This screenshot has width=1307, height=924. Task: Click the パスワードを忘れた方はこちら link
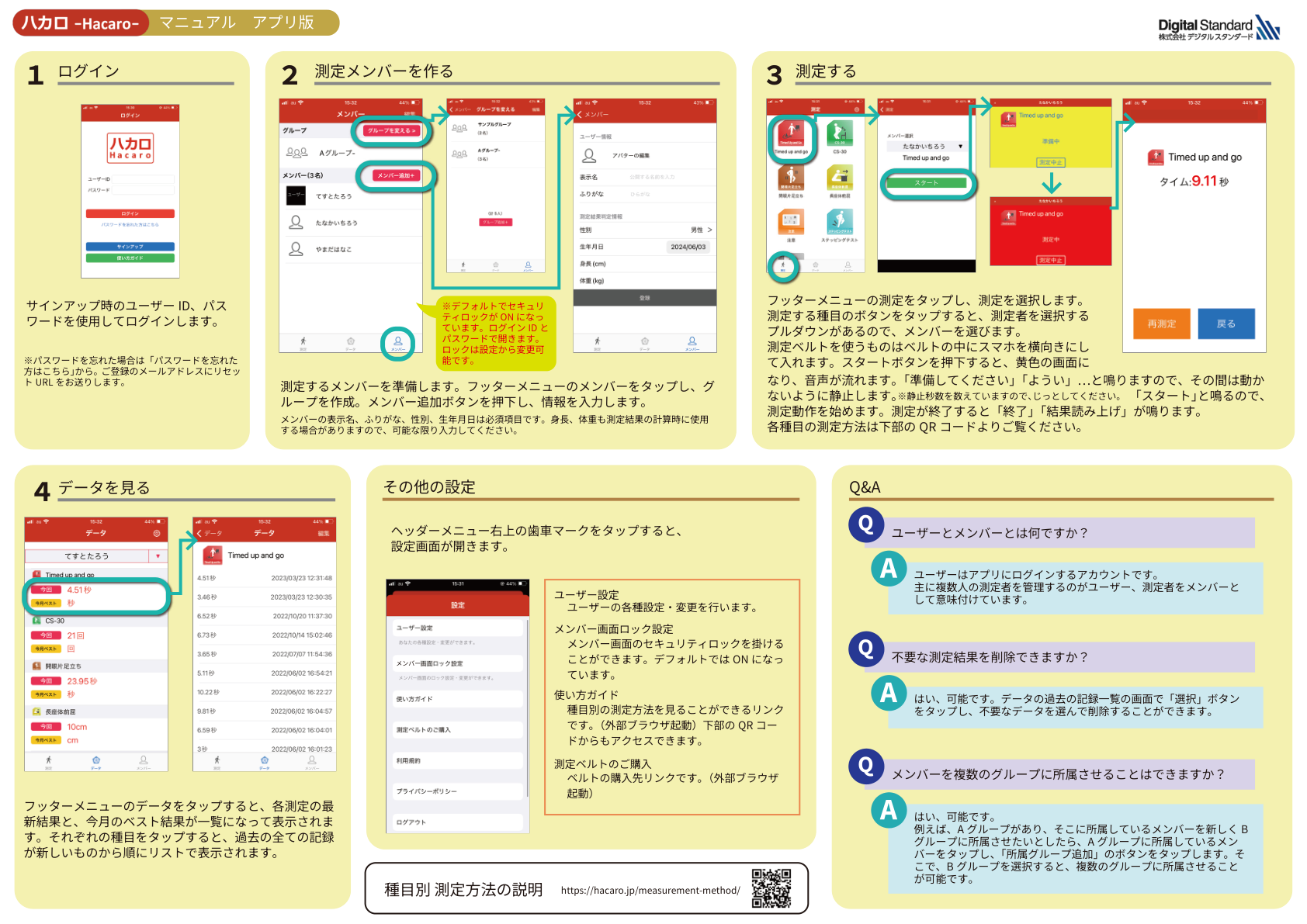click(x=130, y=225)
